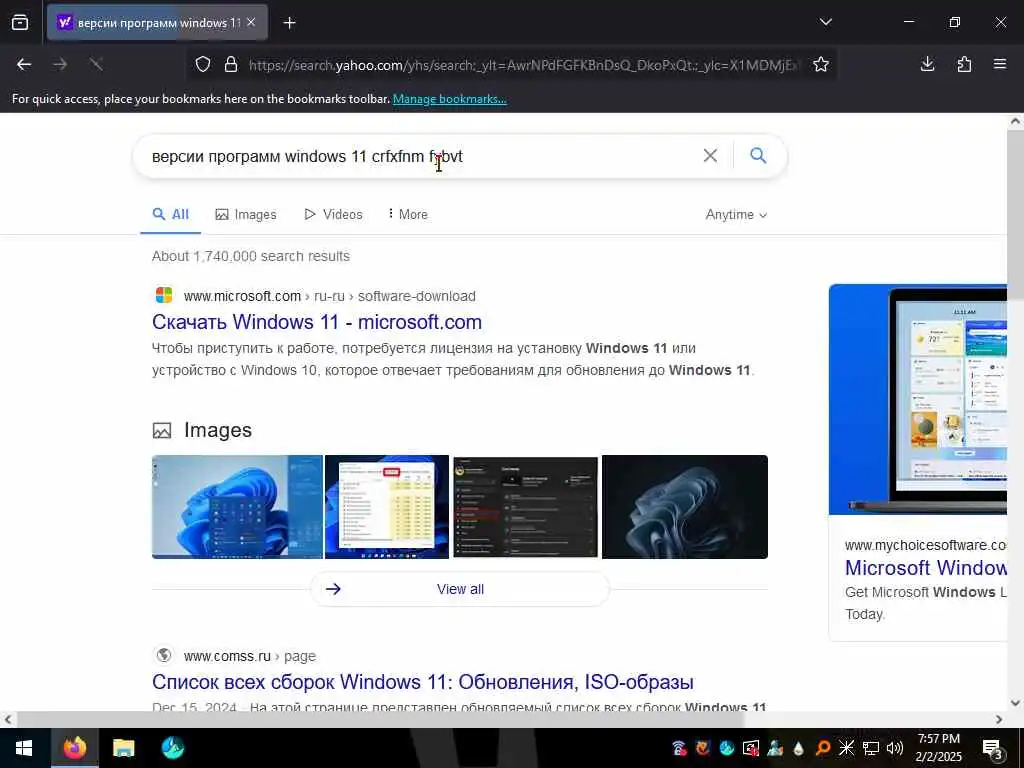Go back to previous page
Image resolution: width=1024 pixels, height=768 pixels.
[24, 64]
